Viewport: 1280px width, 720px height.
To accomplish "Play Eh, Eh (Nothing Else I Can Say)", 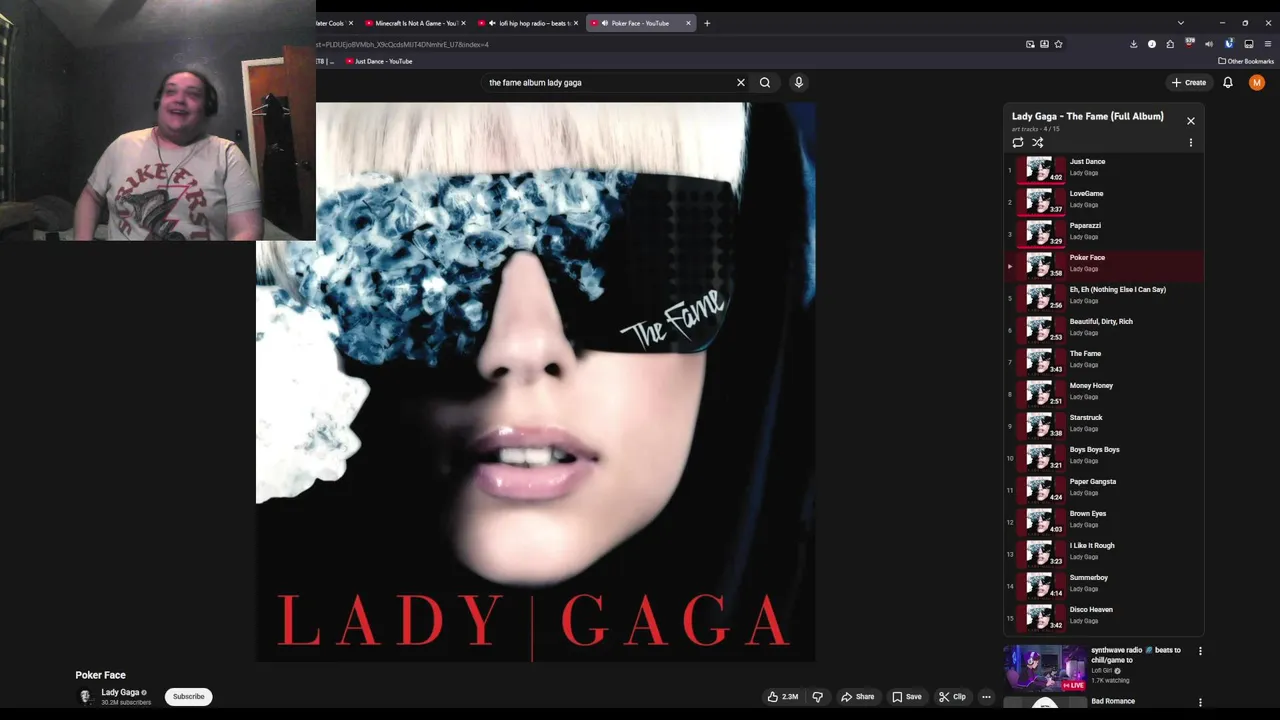I will point(1104,296).
